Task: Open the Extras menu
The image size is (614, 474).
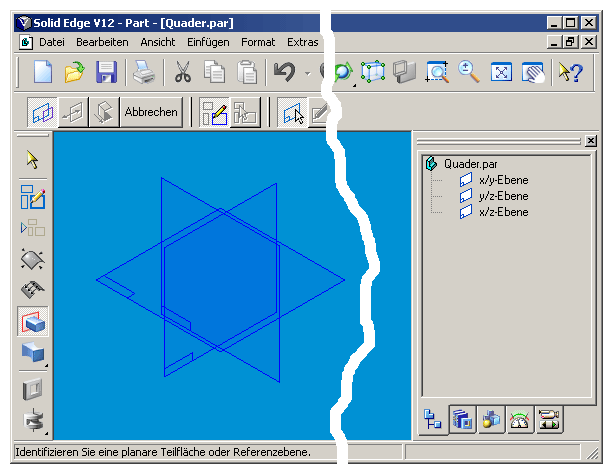Action: coord(302,42)
